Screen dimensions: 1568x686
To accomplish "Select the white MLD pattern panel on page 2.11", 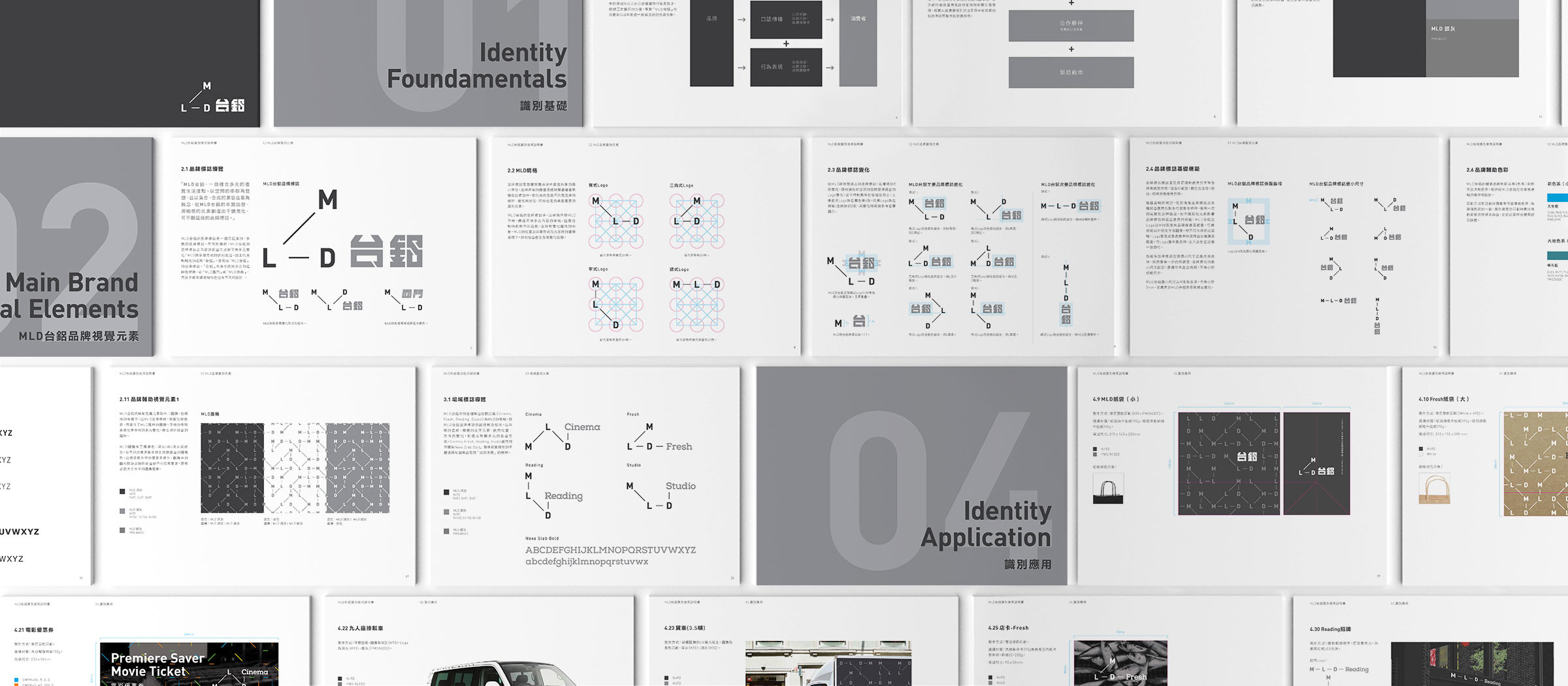I will click(x=295, y=468).
